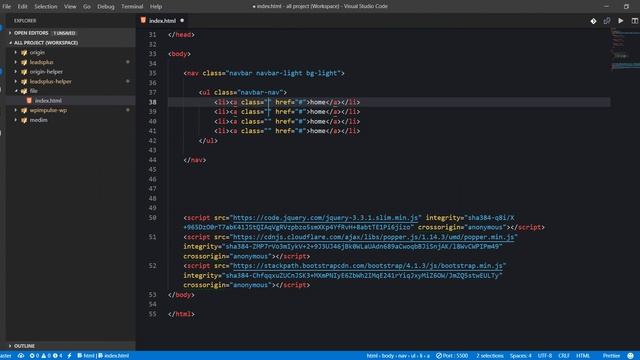Place cursor on the nav class line
The height and width of the screenshot is (360, 640).
[264, 73]
